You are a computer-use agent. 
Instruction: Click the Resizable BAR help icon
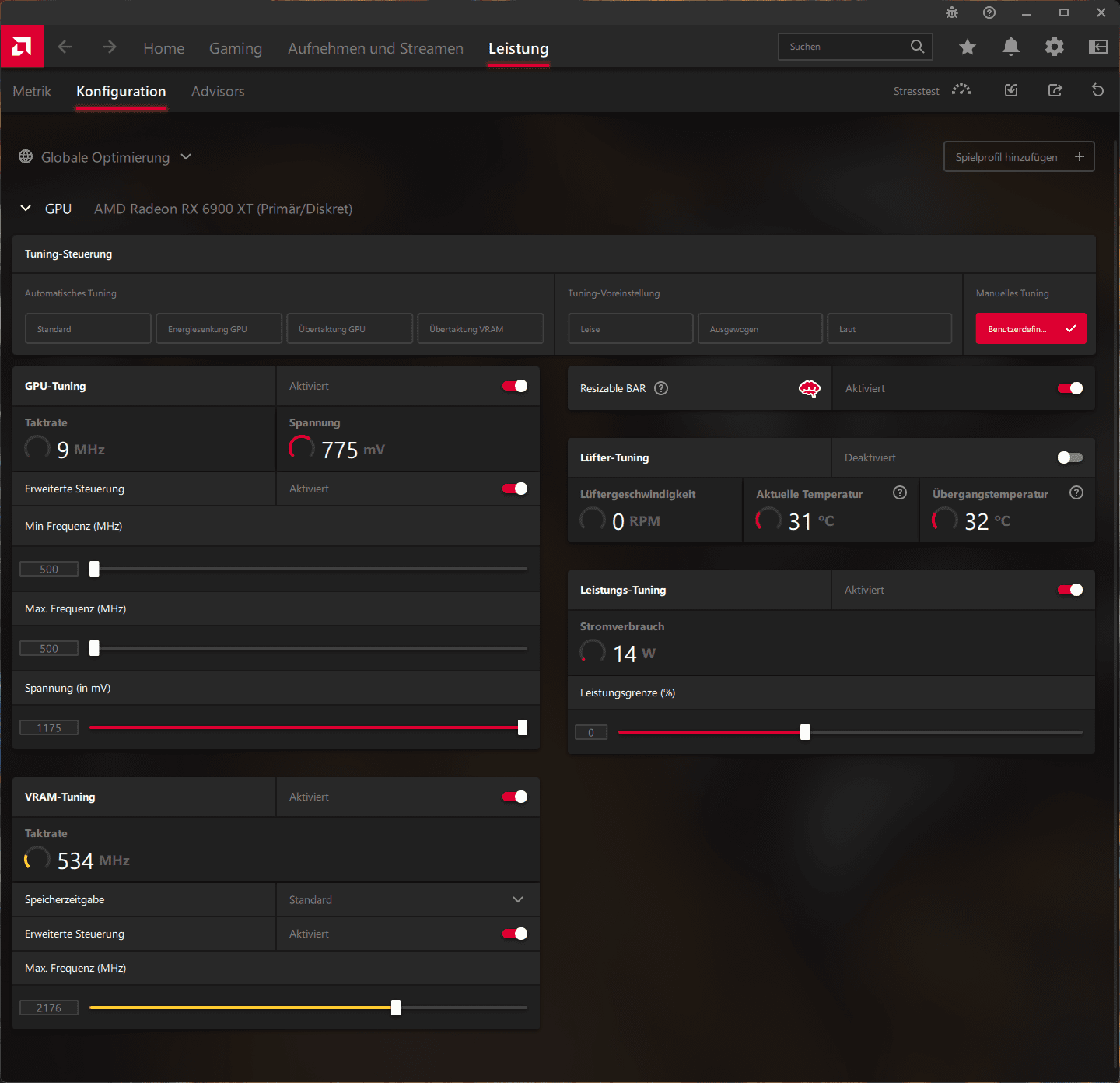661,388
